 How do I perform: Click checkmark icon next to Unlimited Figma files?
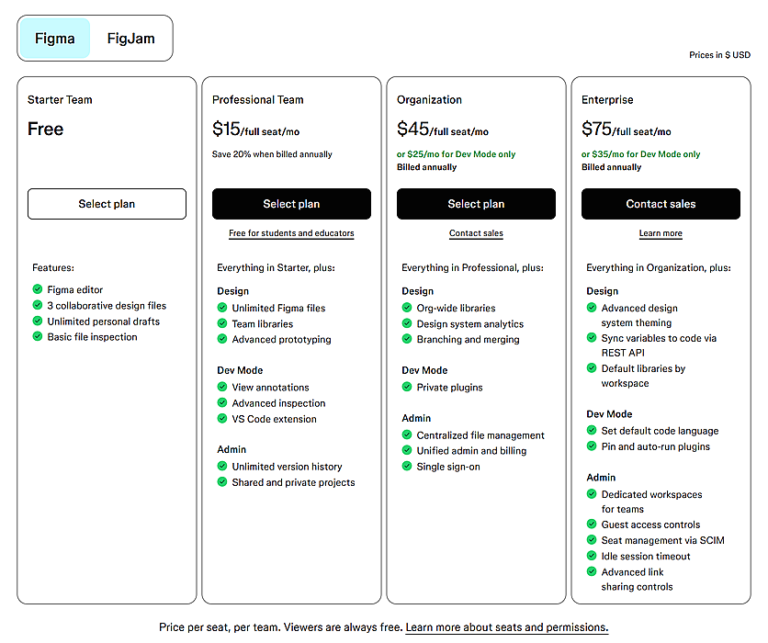point(223,308)
